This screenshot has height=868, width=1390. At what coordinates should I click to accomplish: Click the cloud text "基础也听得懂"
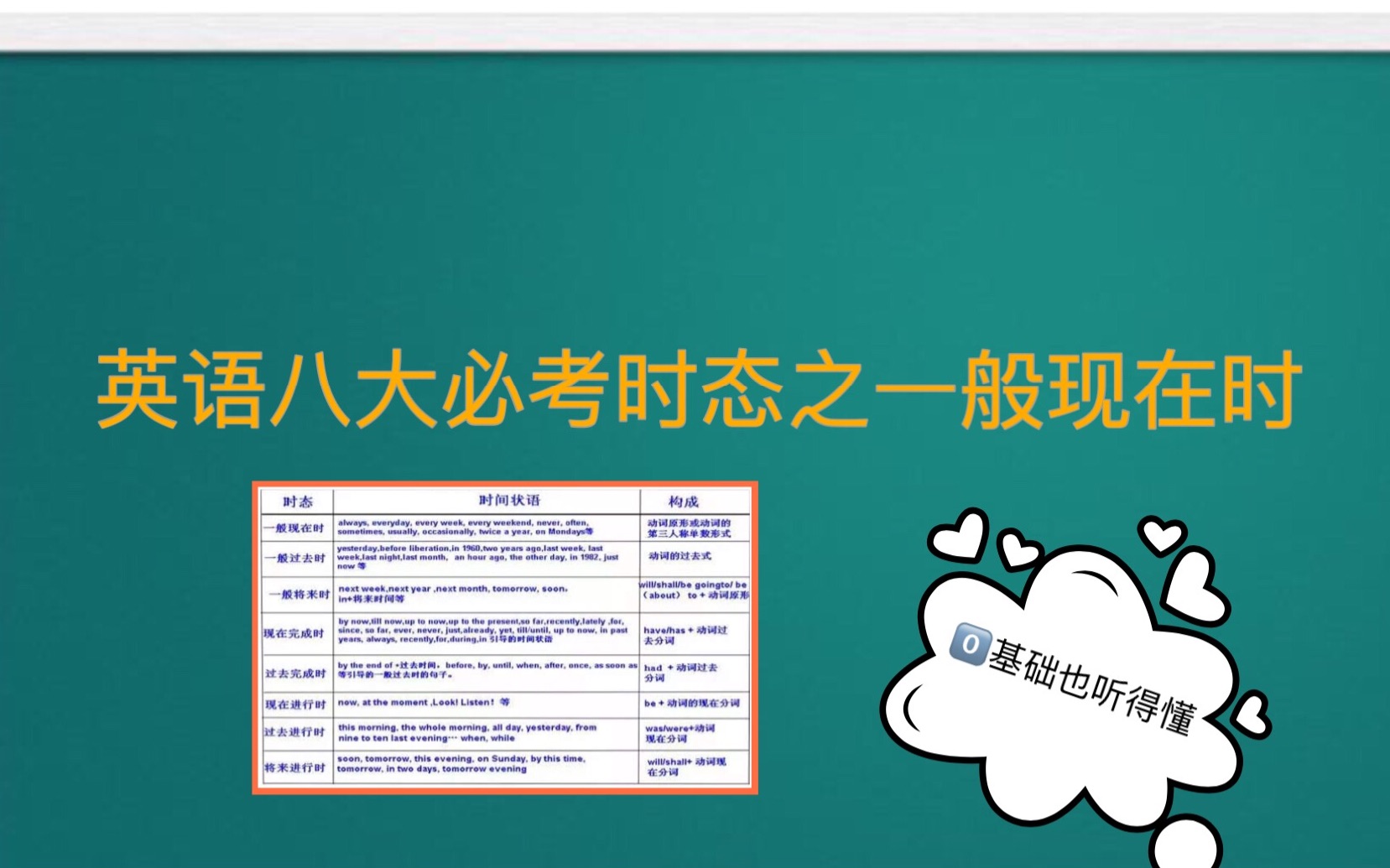pos(1093,686)
